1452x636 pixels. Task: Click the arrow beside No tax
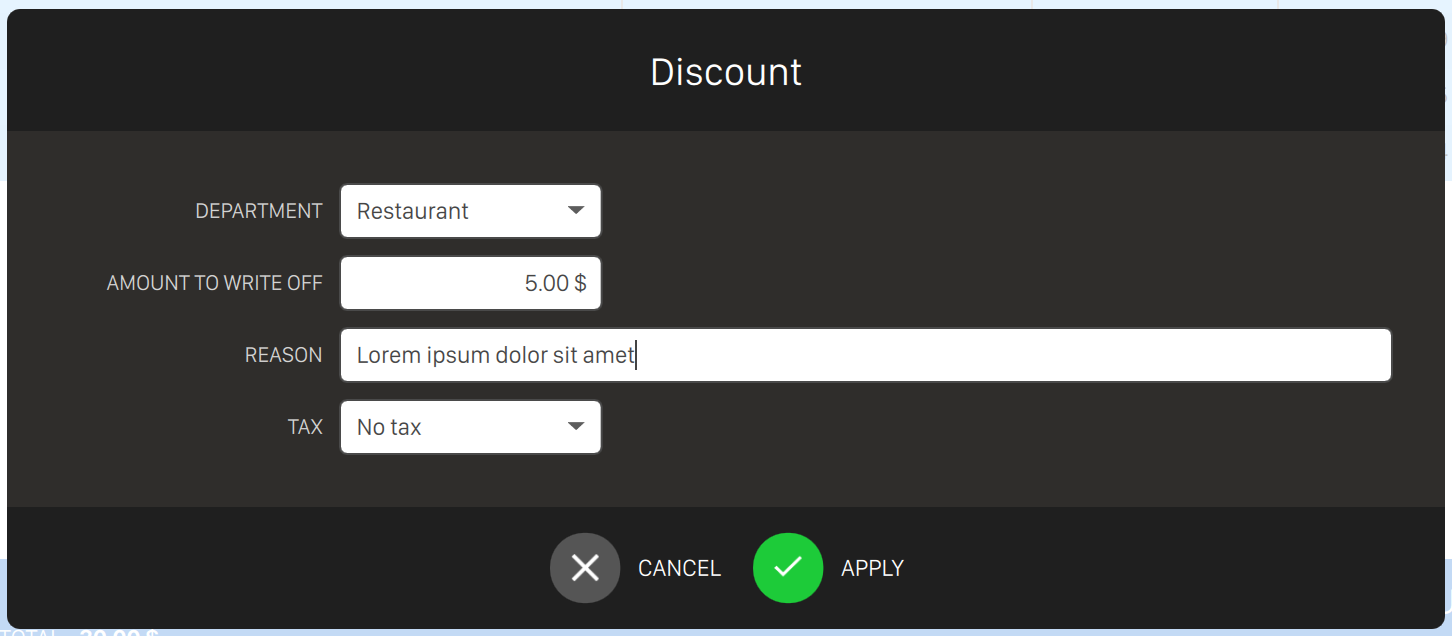(x=575, y=427)
